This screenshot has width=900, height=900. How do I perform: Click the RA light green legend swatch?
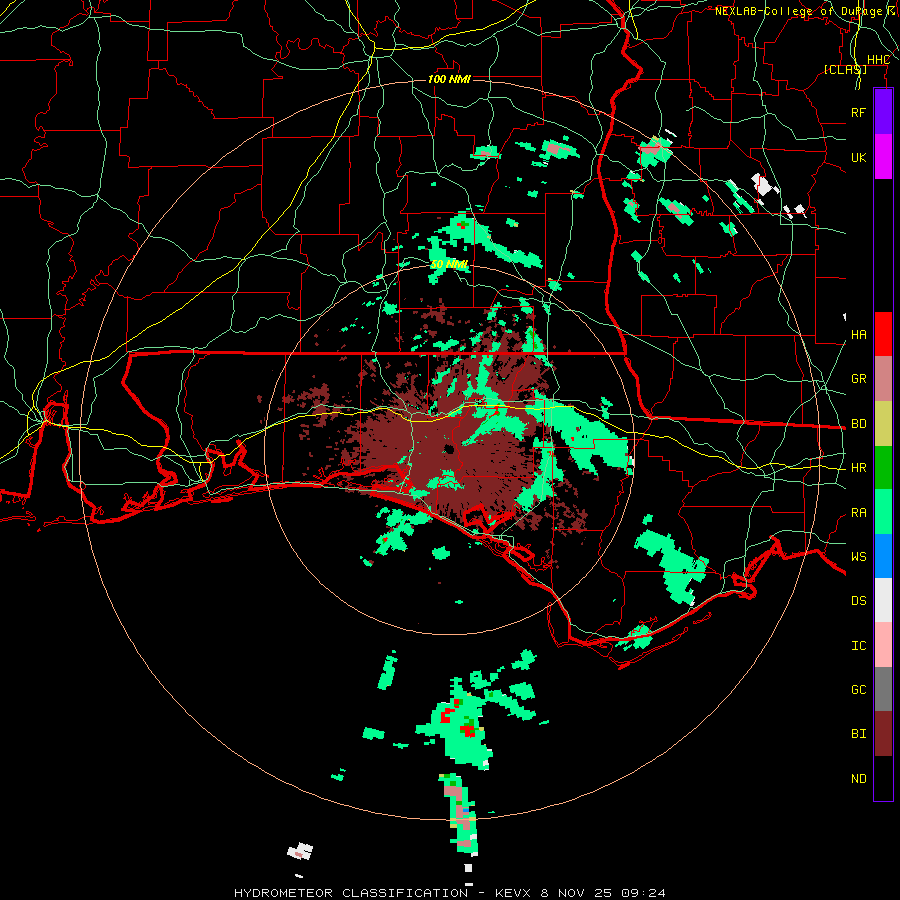tap(883, 512)
